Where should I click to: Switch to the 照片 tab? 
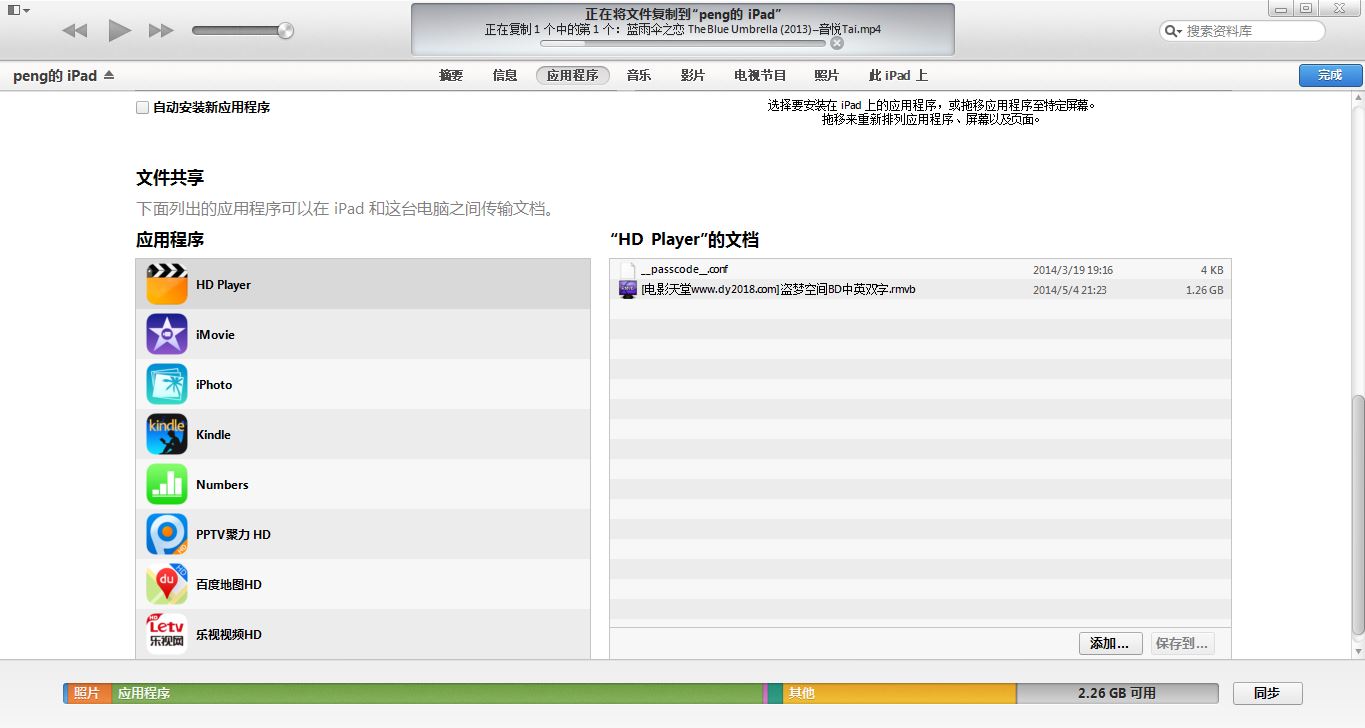[826, 75]
